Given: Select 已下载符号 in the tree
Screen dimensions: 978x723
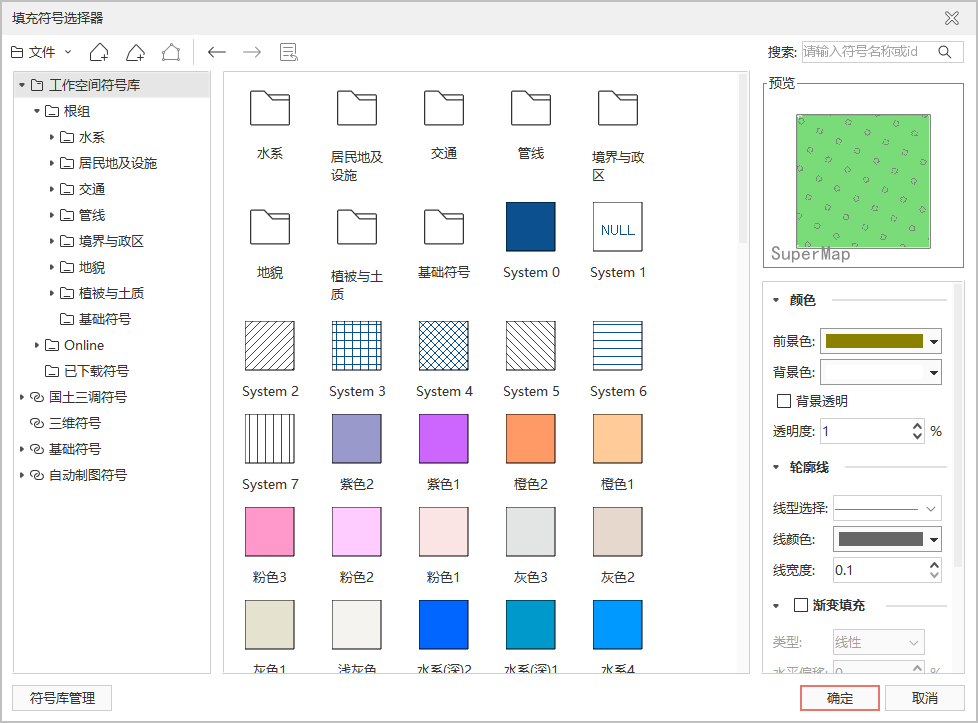Looking at the screenshot, I should click(x=96, y=371).
